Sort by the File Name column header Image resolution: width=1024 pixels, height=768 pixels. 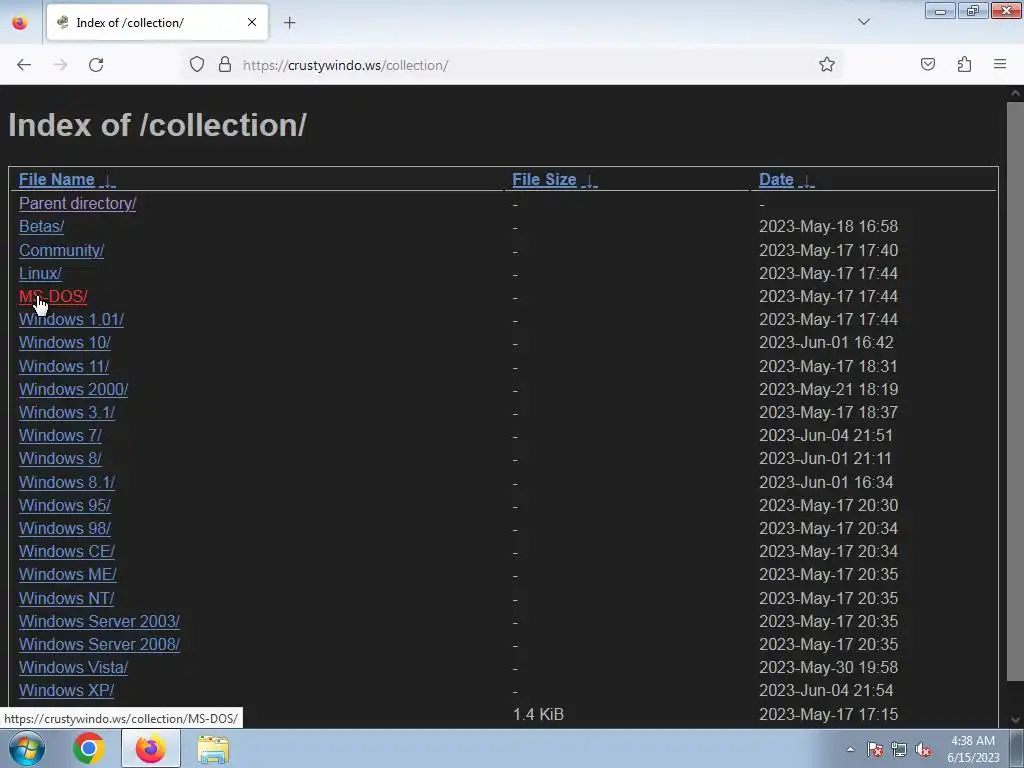(57, 180)
